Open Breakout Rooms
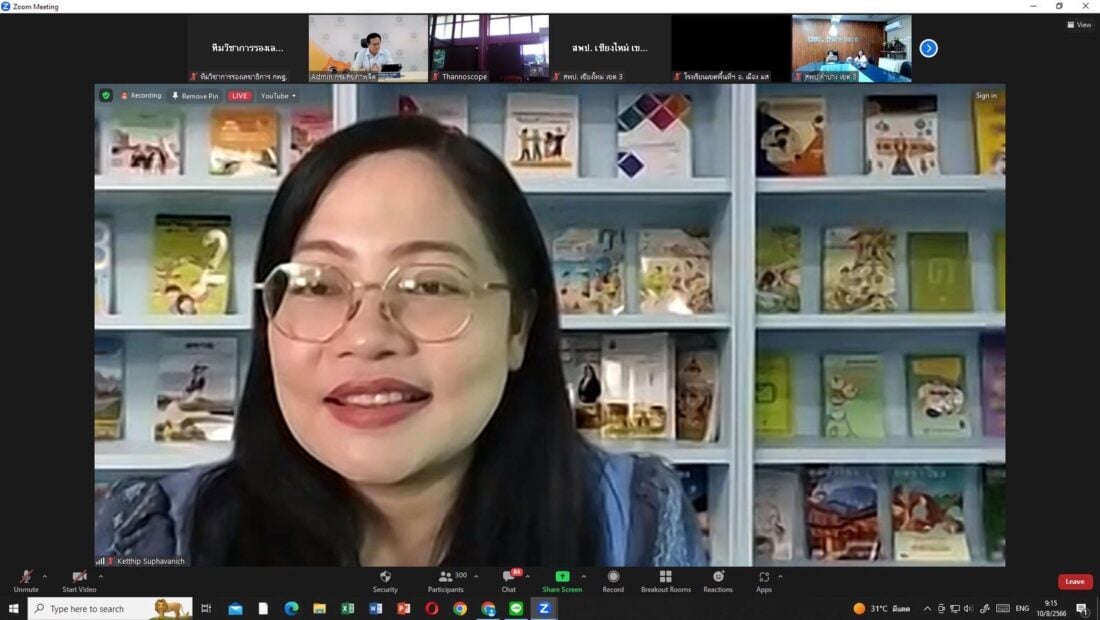This screenshot has width=1100, height=620. point(666,579)
